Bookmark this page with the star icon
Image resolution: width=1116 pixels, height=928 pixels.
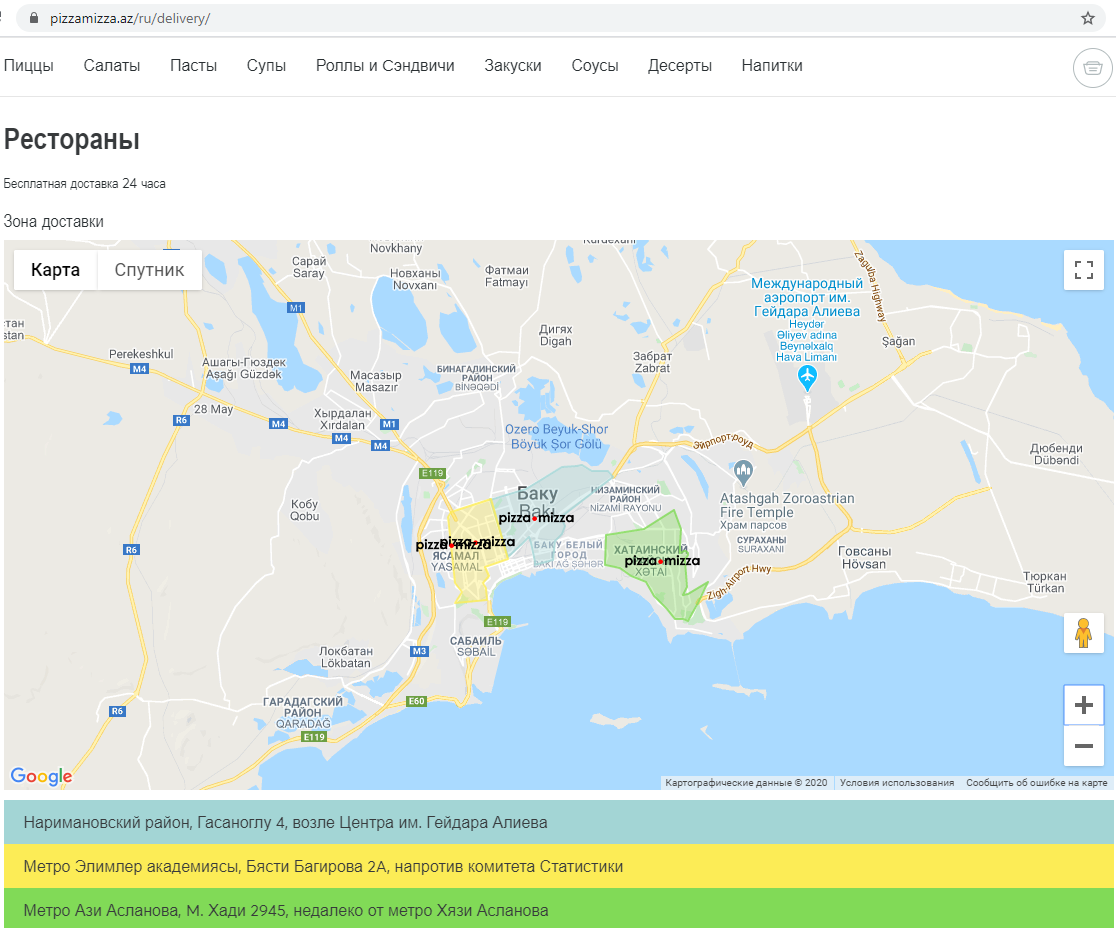[x=1088, y=19]
